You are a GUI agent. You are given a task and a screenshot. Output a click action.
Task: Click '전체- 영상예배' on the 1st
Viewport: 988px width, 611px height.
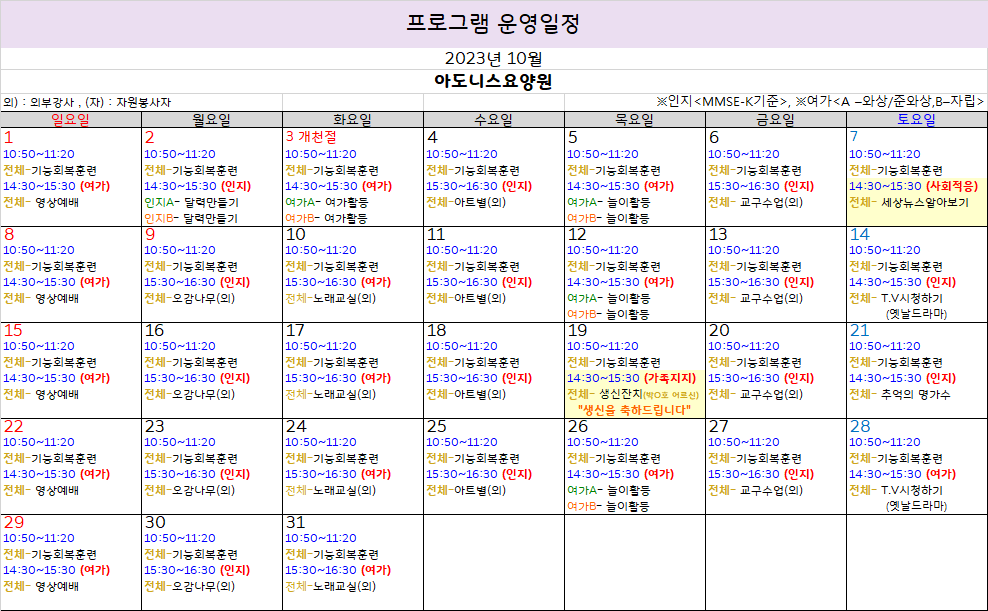pyautogui.click(x=41, y=203)
